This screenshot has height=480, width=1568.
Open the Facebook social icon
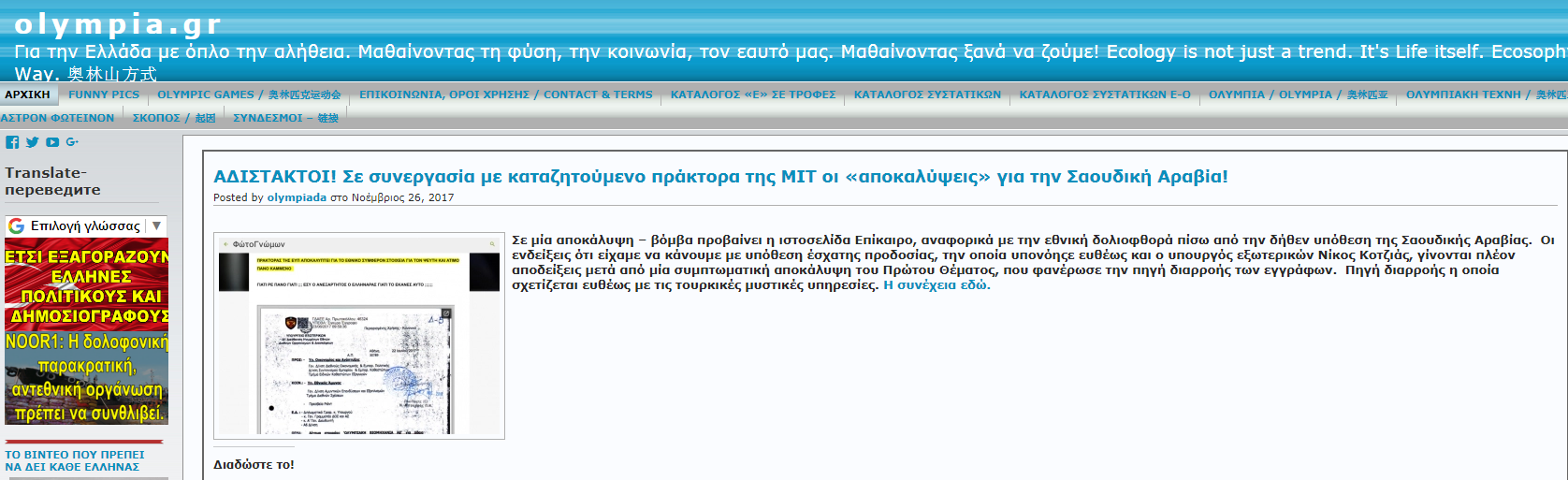(x=12, y=142)
